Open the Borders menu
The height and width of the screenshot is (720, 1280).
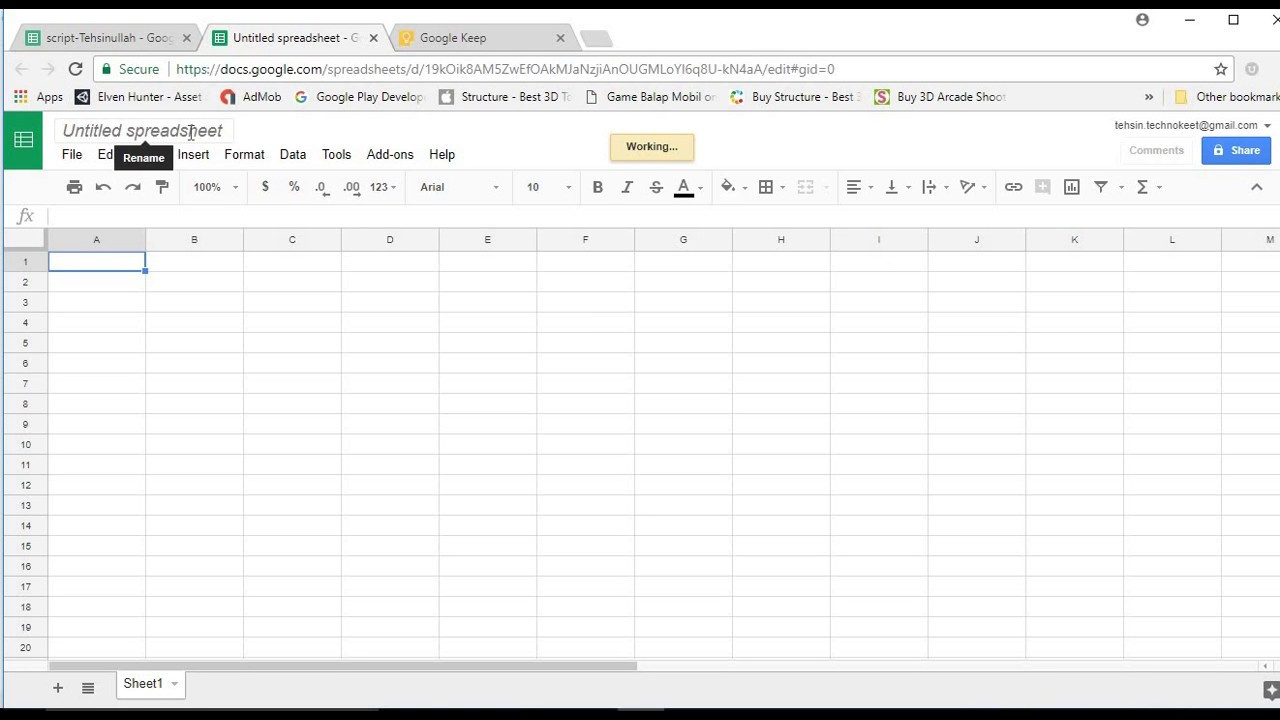pos(767,187)
